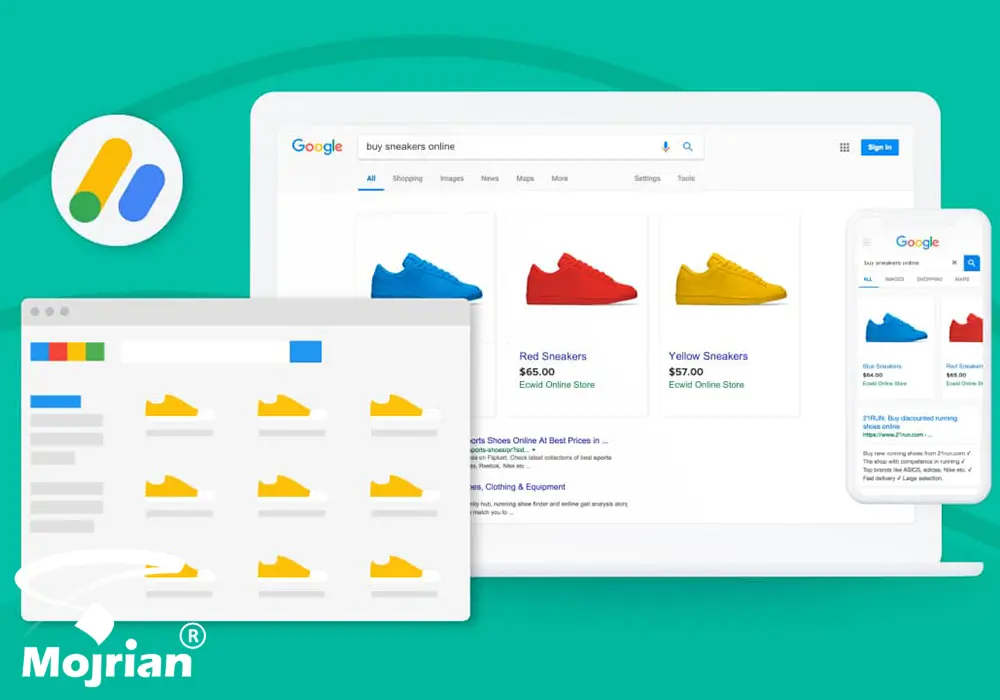Click the blue Sign in button
1000x700 pixels.
(x=879, y=147)
